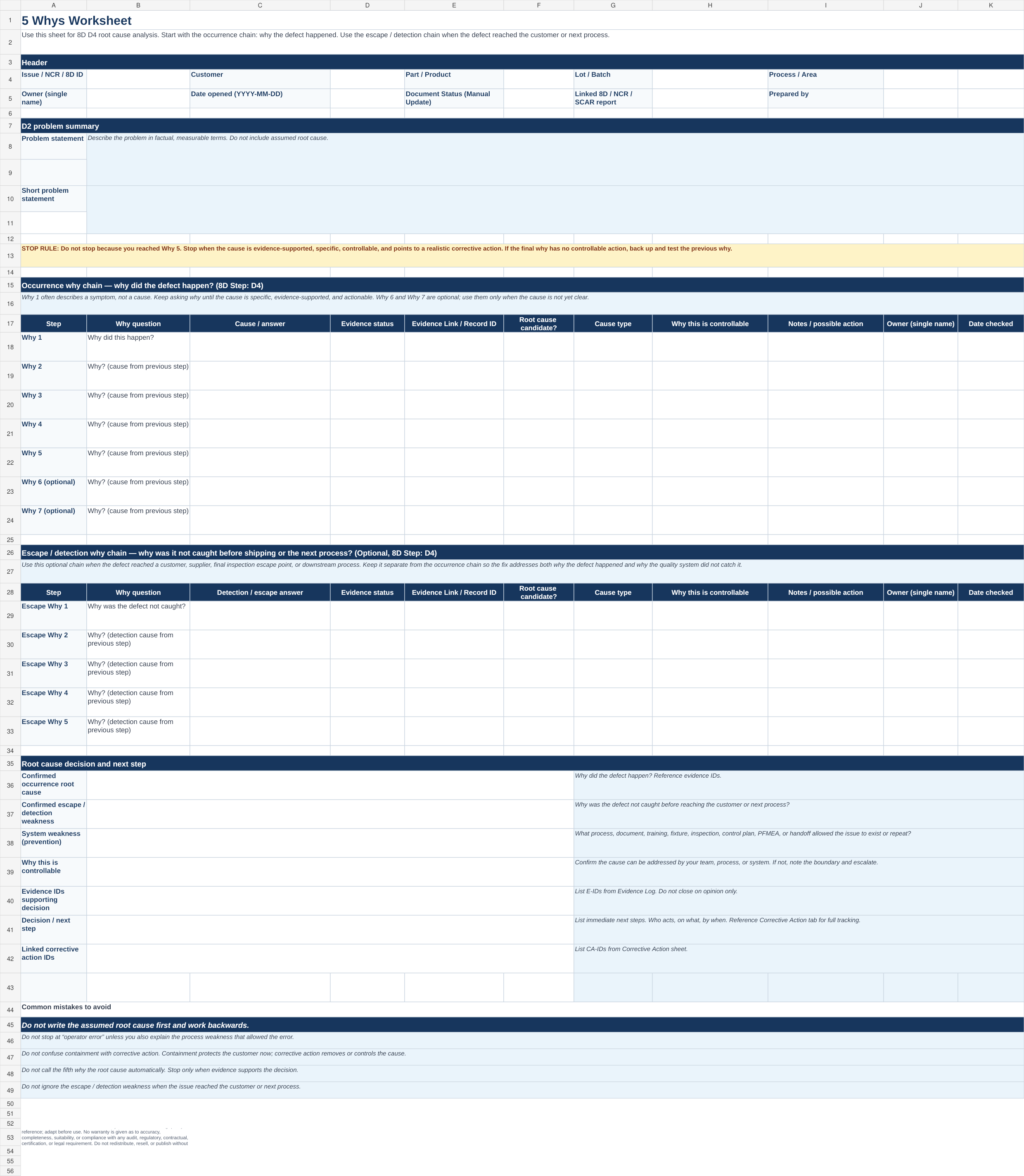Click the "Escape Why 3" step cell
This screenshot has height=1176, width=1024.
[54, 673]
